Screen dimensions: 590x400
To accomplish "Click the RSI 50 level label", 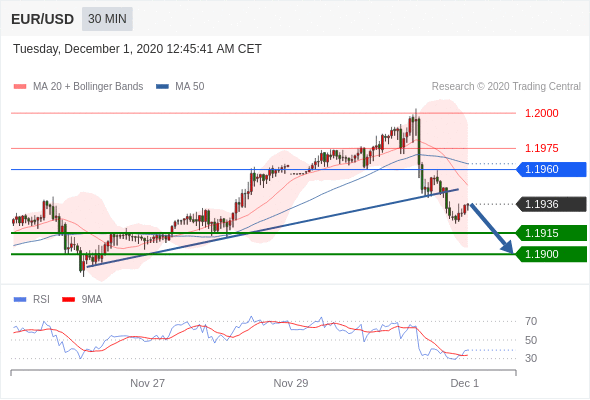I will (531, 340).
